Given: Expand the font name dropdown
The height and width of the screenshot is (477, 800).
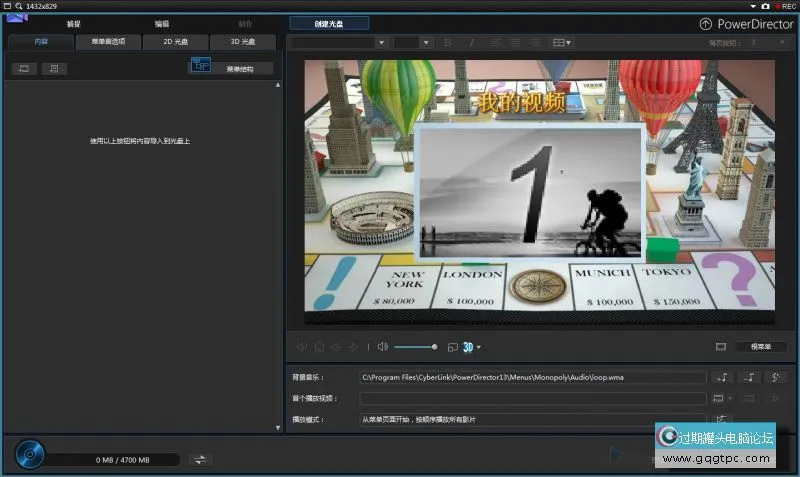Looking at the screenshot, I should tap(381, 42).
